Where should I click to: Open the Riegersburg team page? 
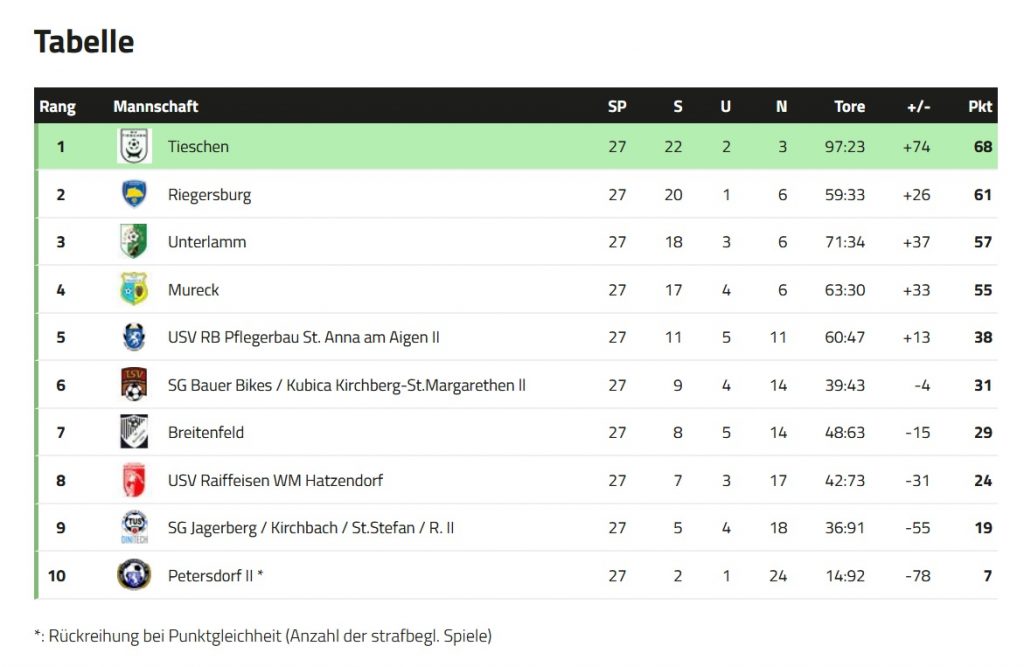[x=209, y=195]
